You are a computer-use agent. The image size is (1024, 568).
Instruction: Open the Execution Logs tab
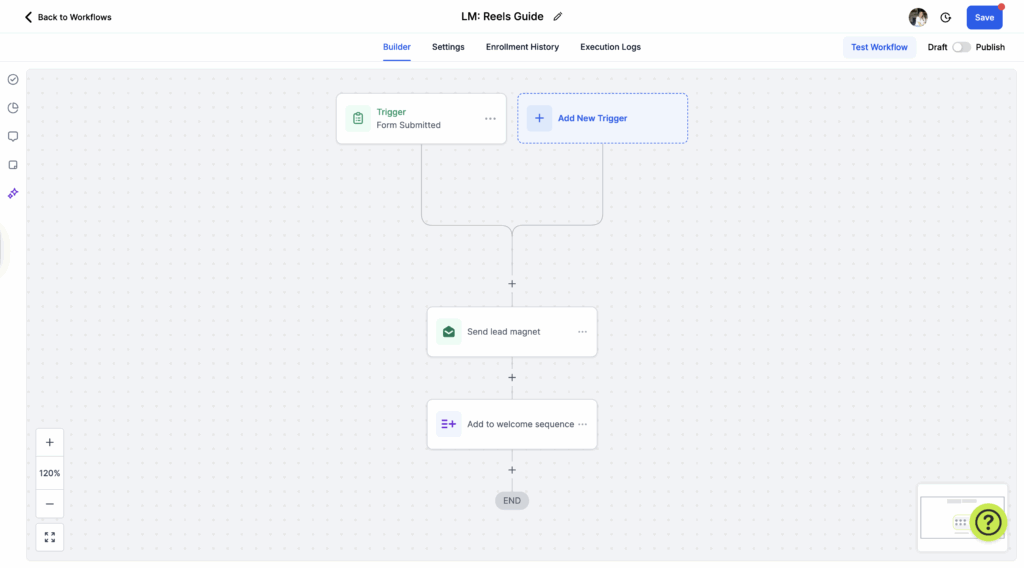point(610,47)
